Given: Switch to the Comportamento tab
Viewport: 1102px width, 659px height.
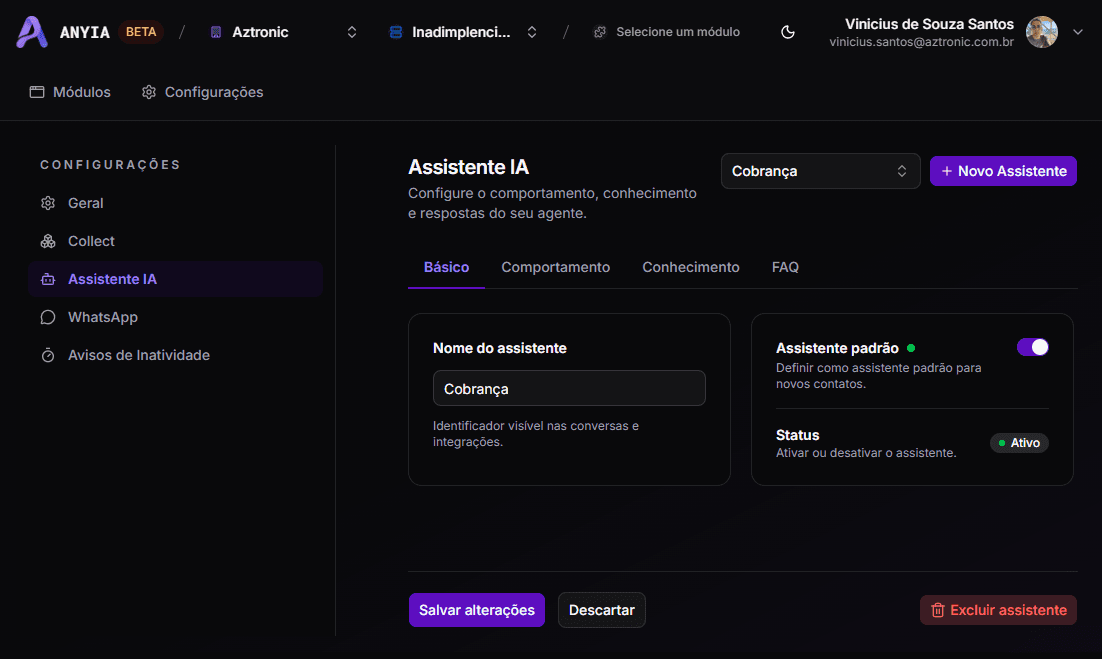Looking at the screenshot, I should (x=555, y=268).
